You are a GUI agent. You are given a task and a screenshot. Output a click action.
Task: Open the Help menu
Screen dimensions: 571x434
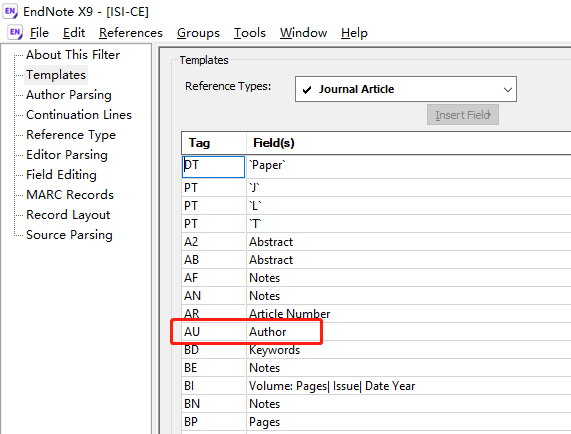354,33
